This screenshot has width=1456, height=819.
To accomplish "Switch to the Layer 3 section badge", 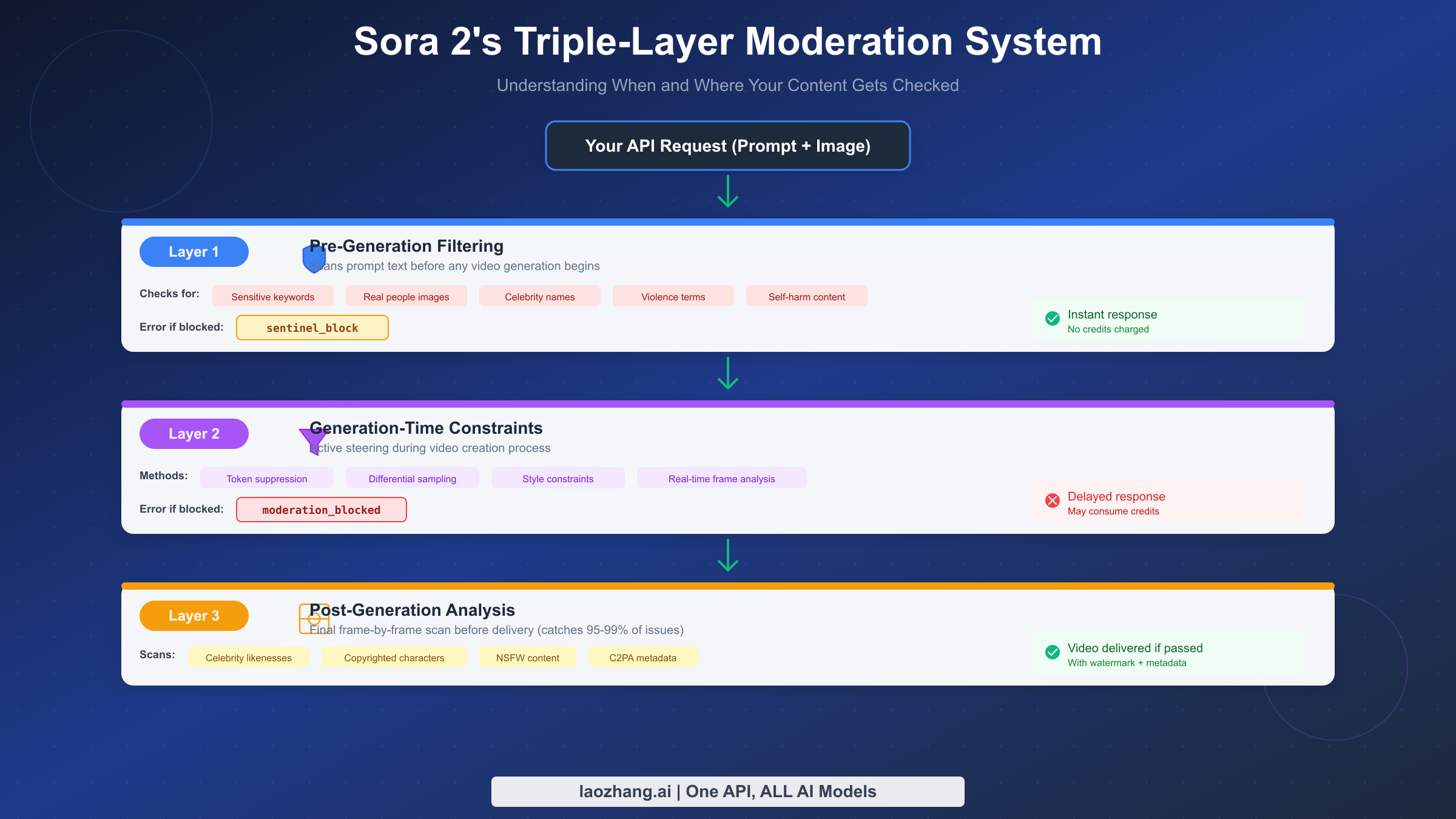I will tap(194, 615).
